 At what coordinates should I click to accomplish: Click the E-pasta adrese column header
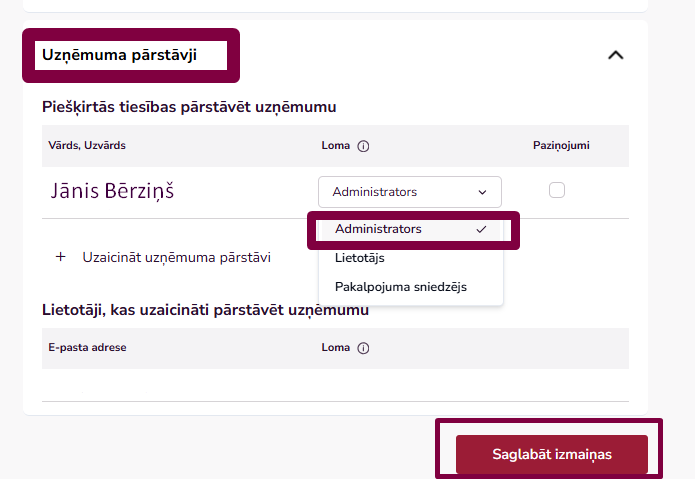[87, 348]
